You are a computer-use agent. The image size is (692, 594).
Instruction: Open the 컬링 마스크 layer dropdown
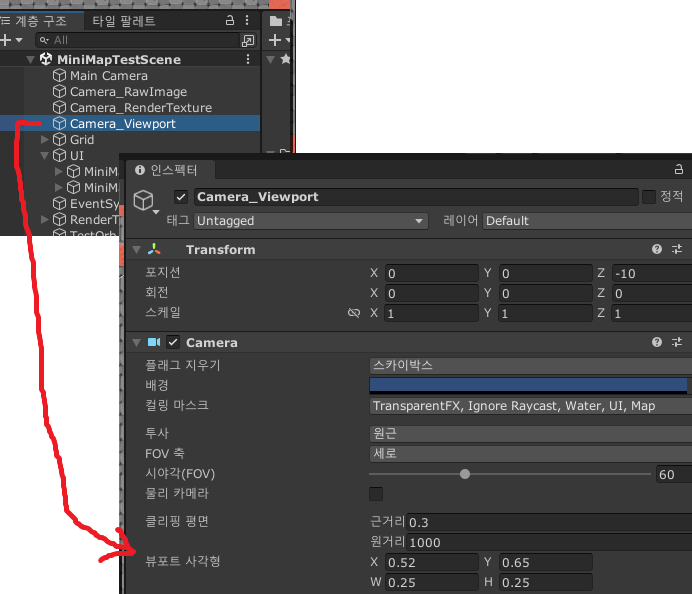pos(531,406)
